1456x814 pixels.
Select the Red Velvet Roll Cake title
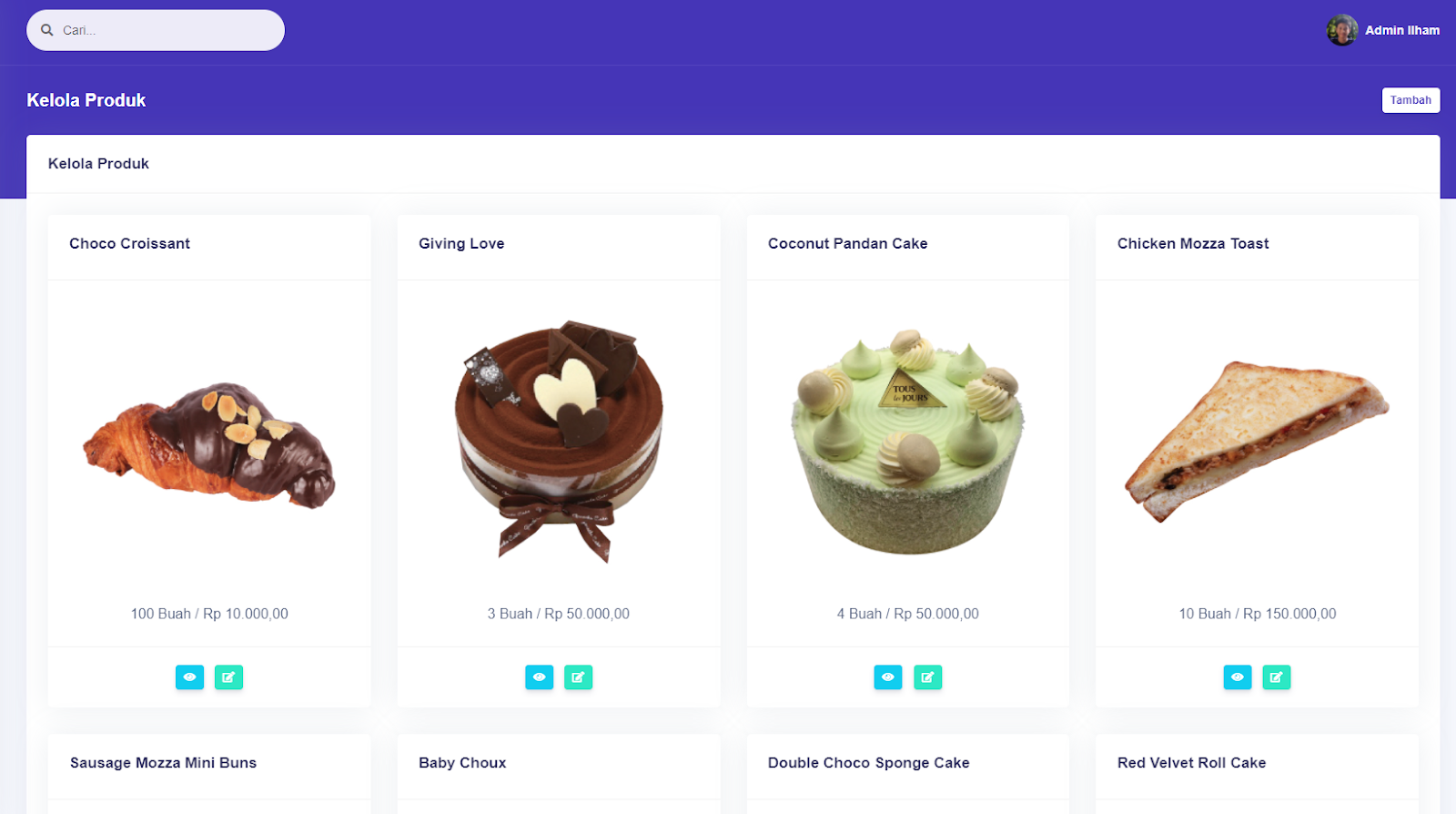[x=1191, y=763]
